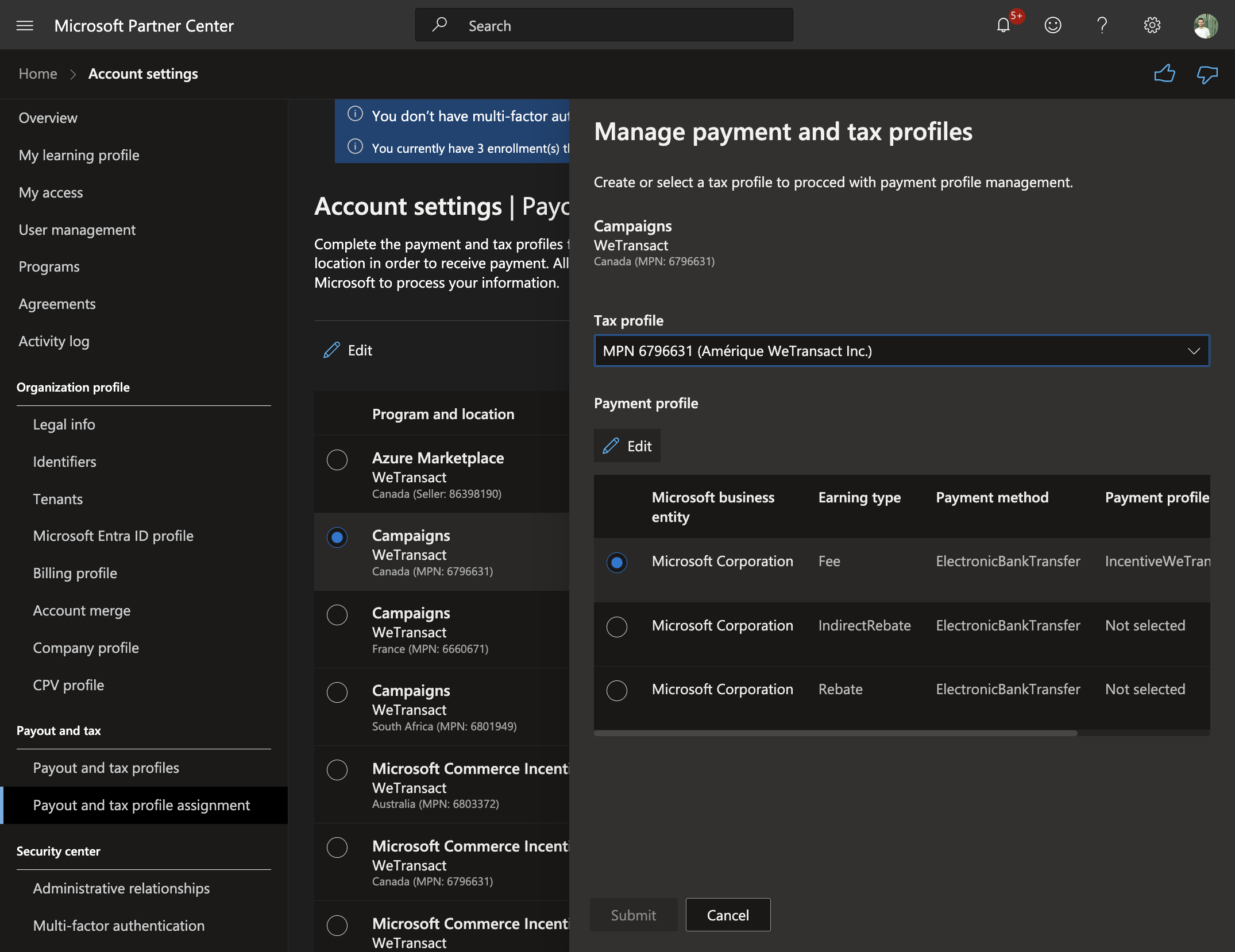
Task: Open Activity log page
Action: point(54,341)
